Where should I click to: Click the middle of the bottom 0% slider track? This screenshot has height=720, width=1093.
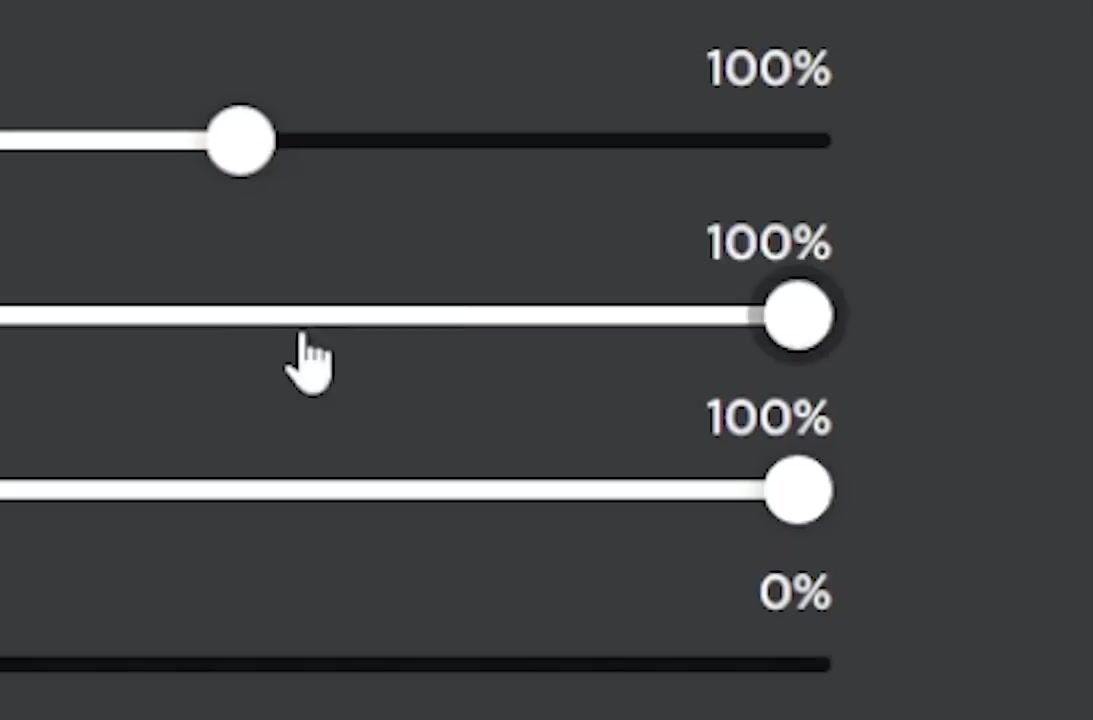tap(415, 664)
